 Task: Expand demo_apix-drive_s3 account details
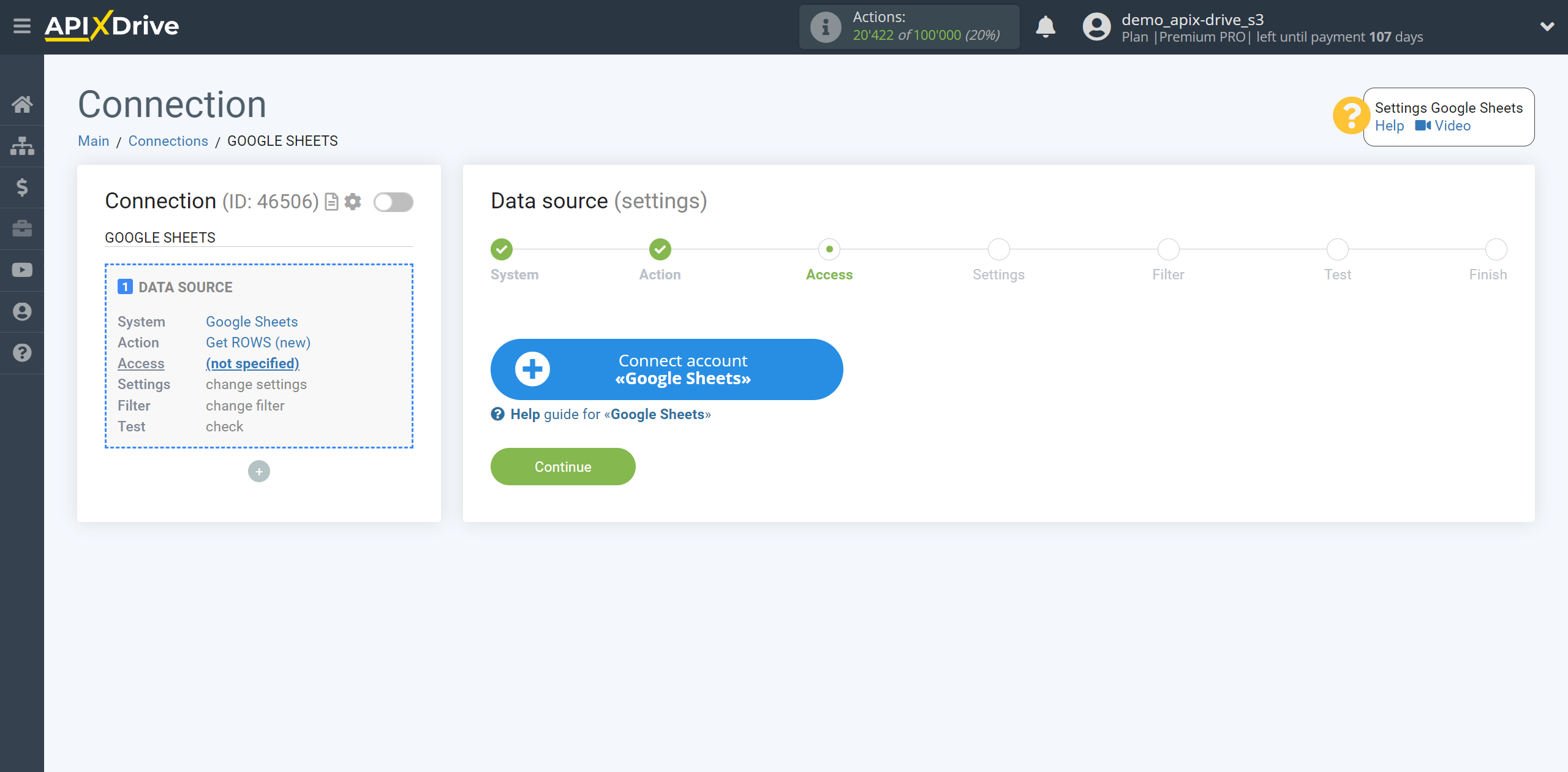[1543, 27]
